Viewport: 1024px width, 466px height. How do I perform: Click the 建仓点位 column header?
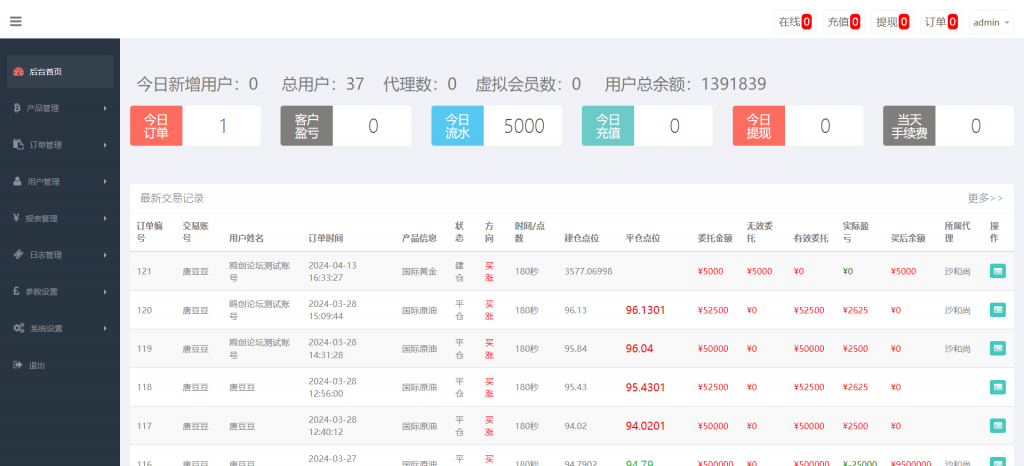point(582,238)
